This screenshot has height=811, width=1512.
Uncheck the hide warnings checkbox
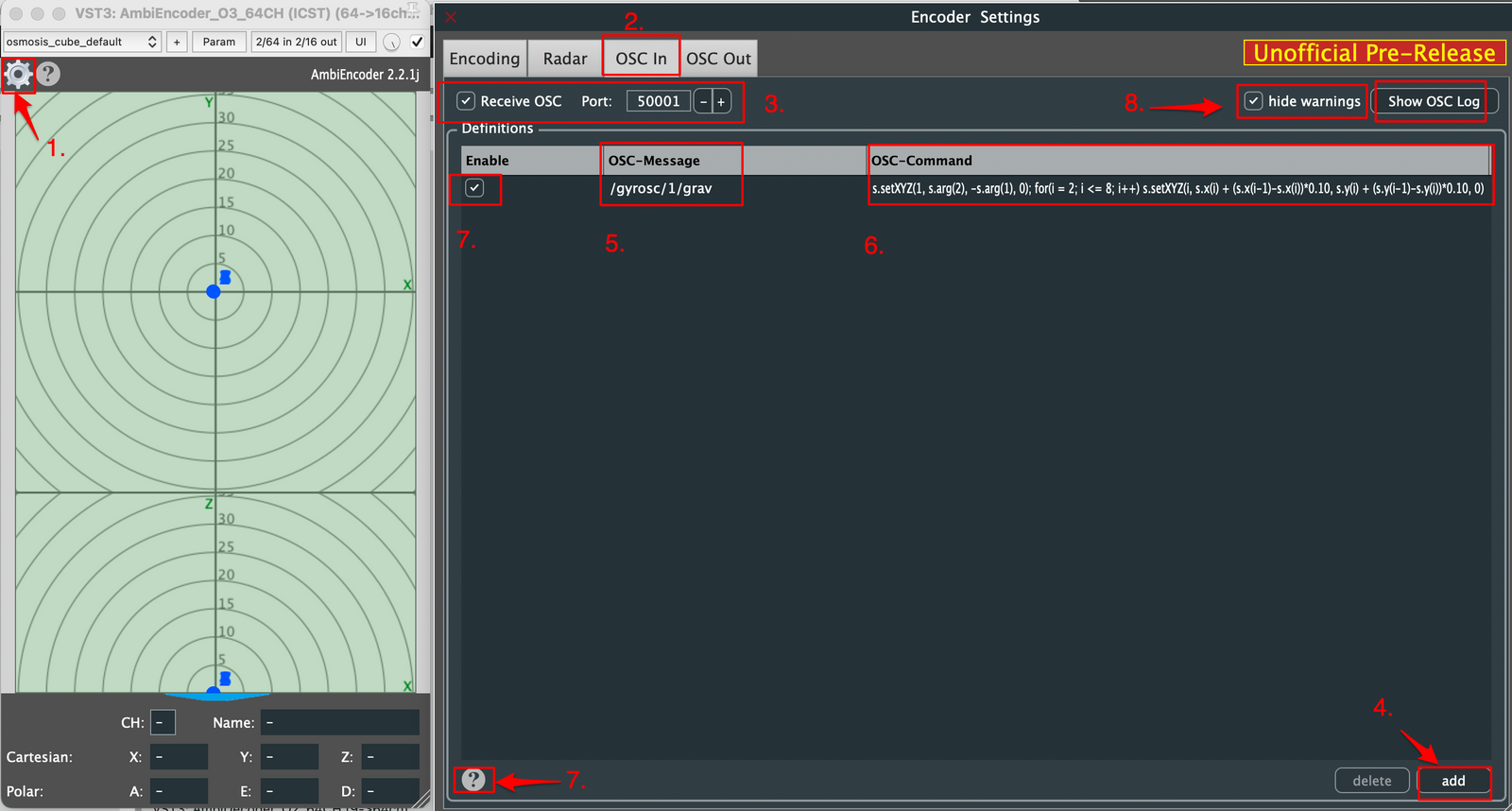pyautogui.click(x=1253, y=101)
